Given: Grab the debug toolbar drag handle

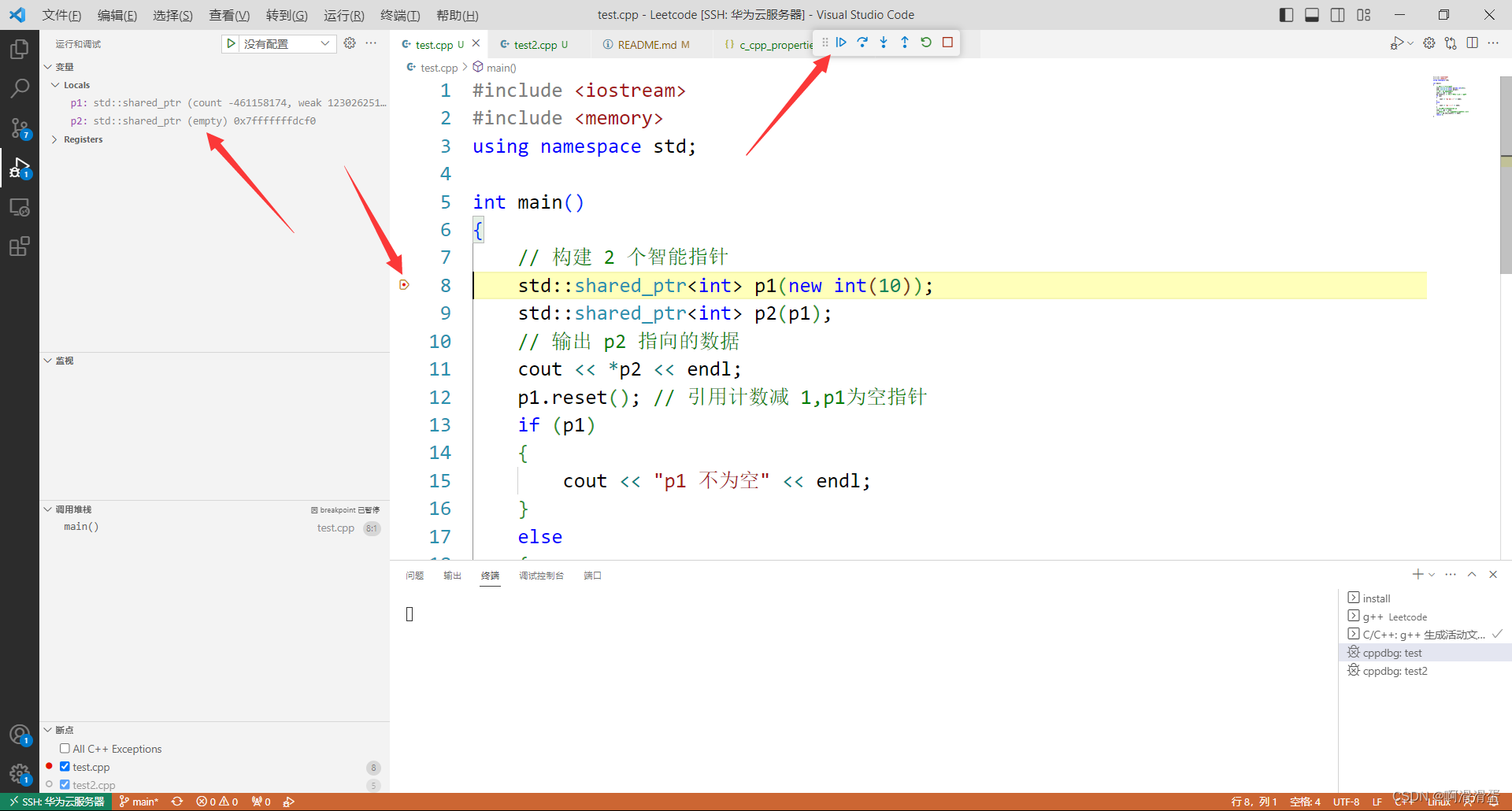Looking at the screenshot, I should (x=825, y=43).
